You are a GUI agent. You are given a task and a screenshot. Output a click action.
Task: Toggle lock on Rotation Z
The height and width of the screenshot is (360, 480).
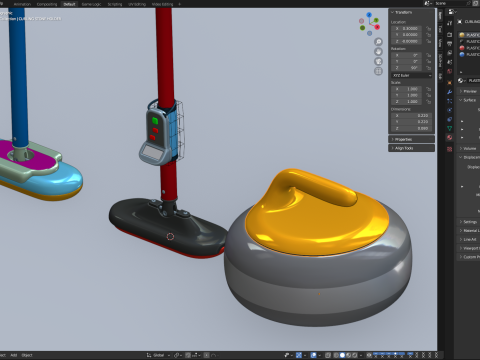428,68
